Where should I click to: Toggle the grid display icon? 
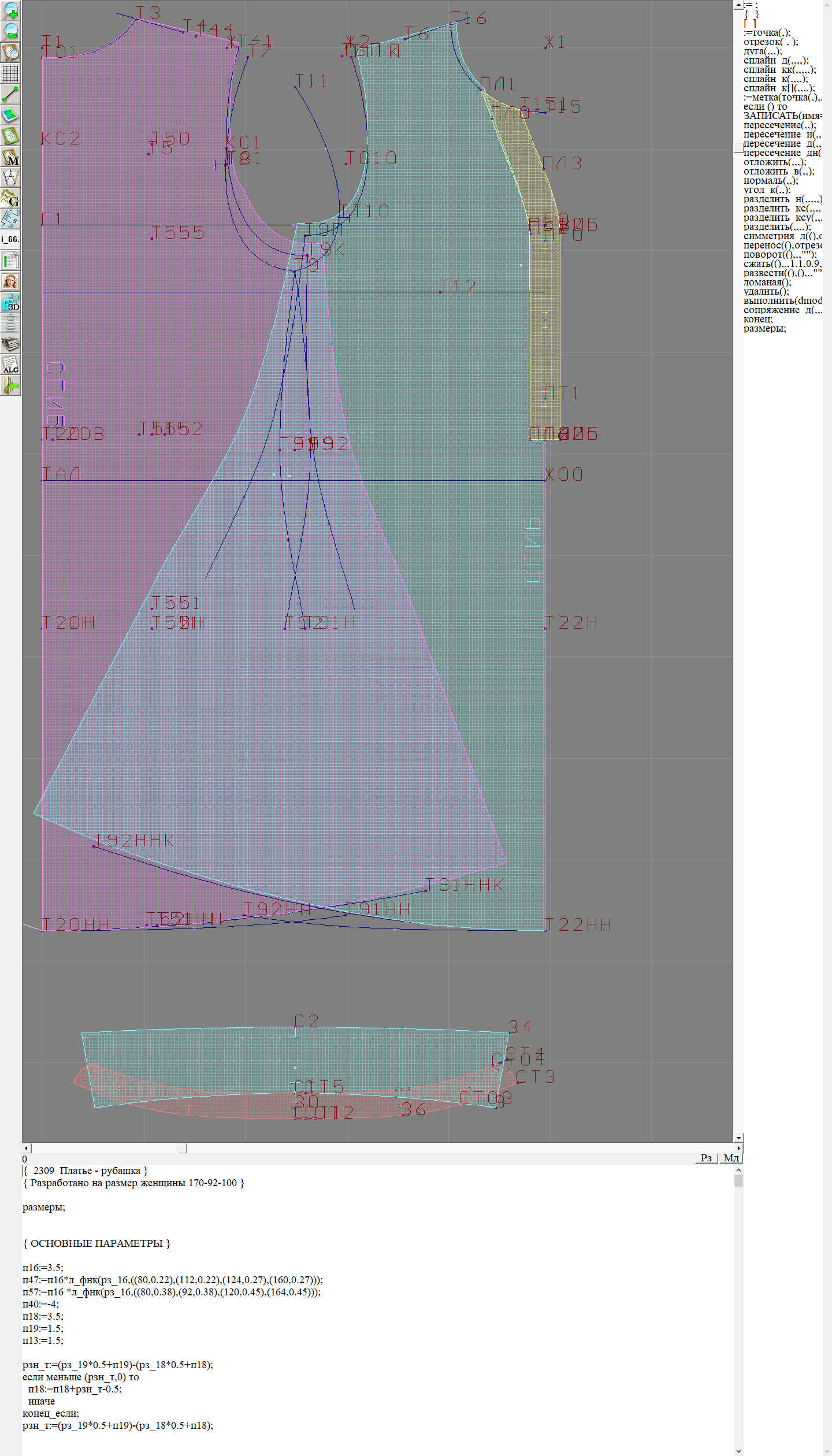10,73
